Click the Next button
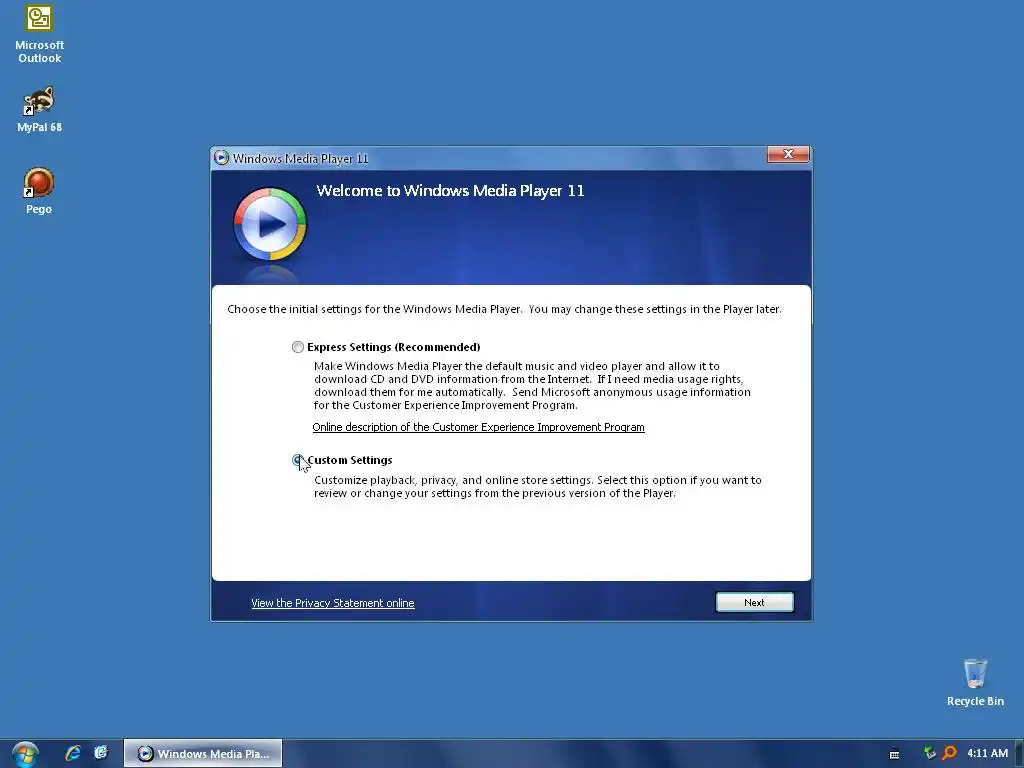Viewport: 1024px width, 768px height. [754, 602]
